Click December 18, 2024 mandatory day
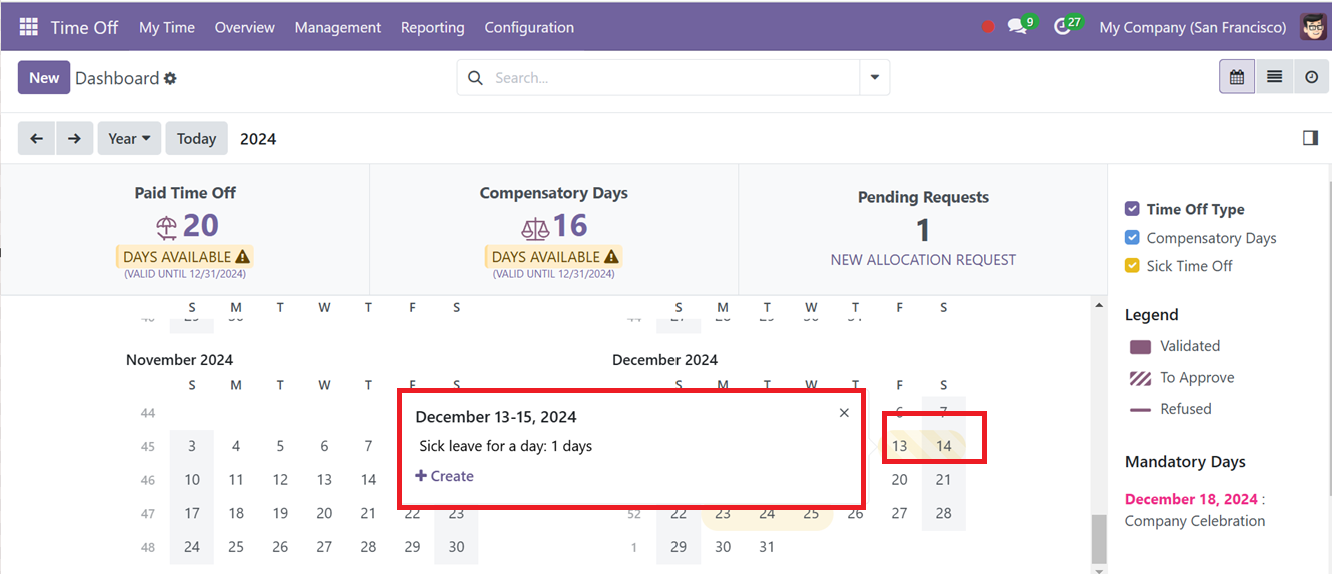Image resolution: width=1332 pixels, height=574 pixels. 1191,499
